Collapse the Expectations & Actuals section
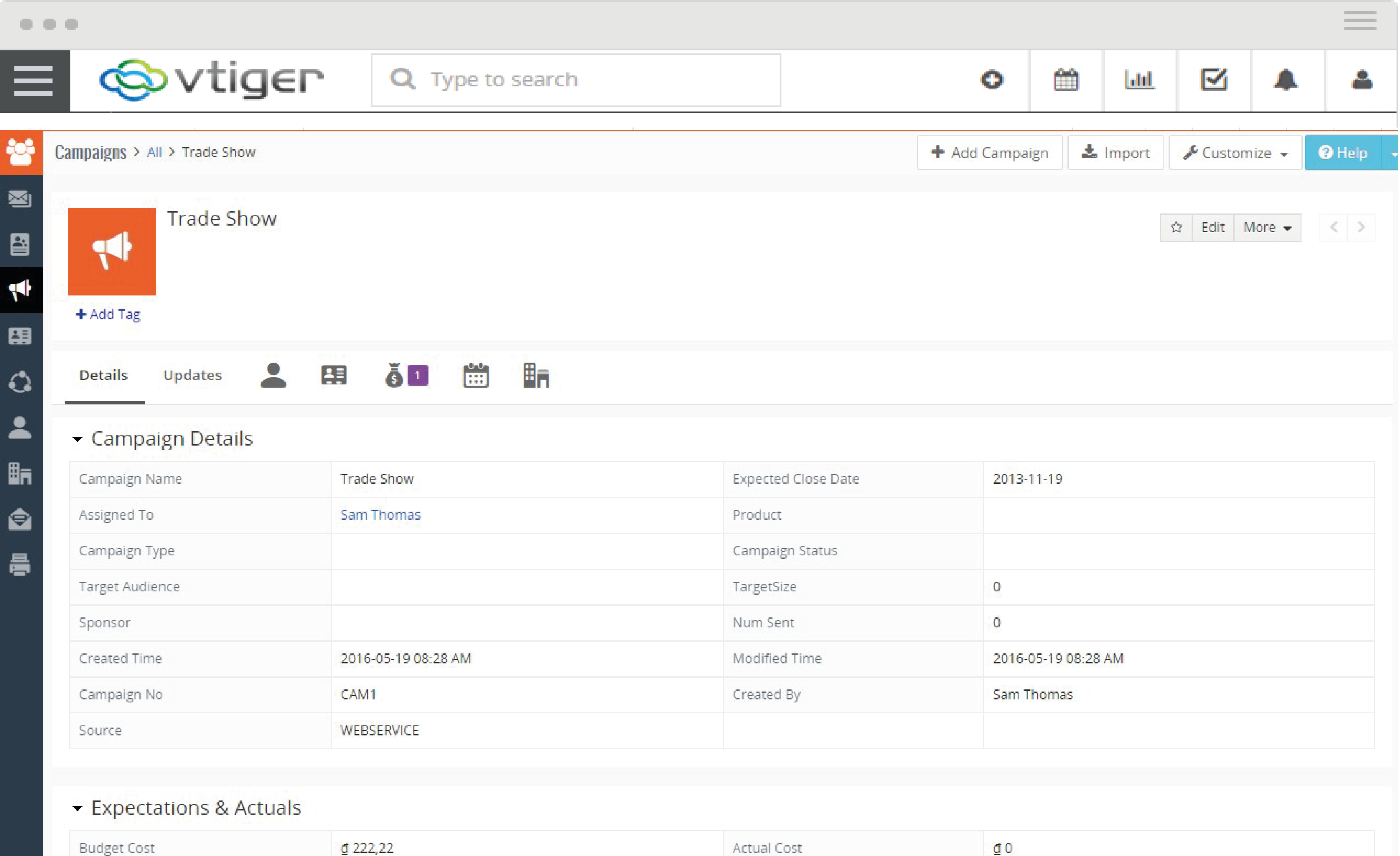Viewport: 1400px width, 856px height. click(77, 808)
